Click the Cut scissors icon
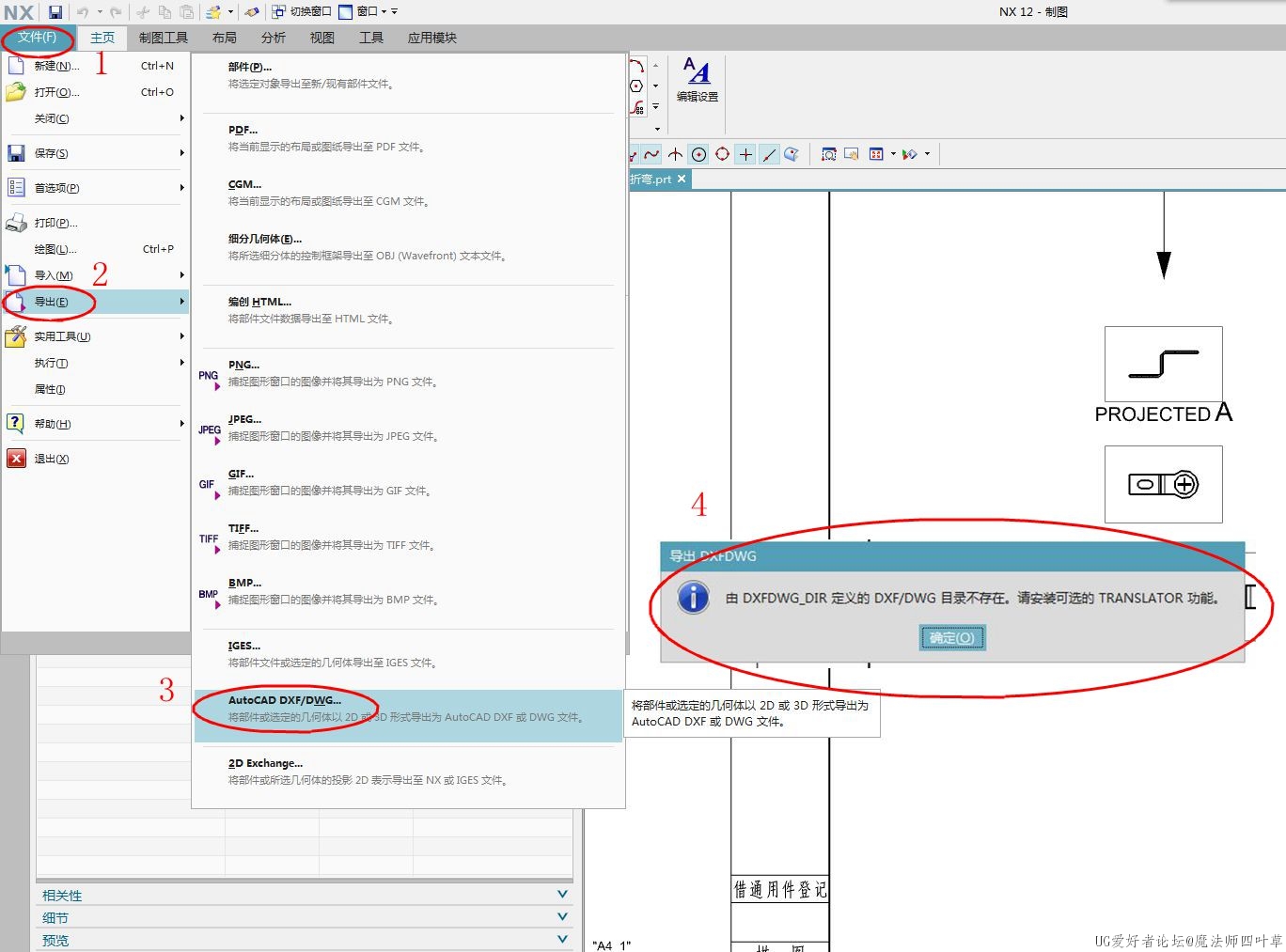1286x952 pixels. (143, 12)
